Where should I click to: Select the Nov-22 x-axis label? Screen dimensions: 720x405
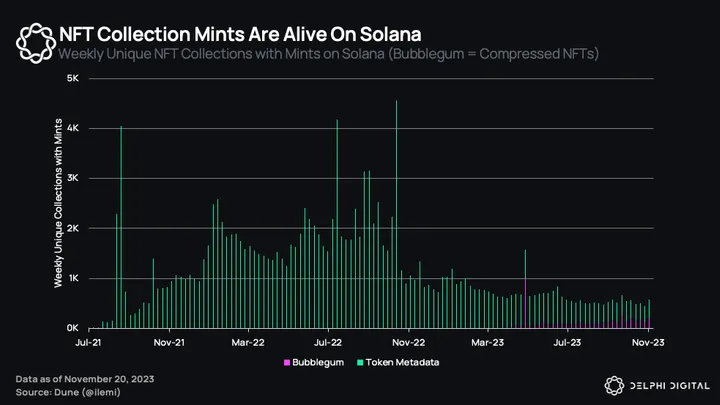409,341
